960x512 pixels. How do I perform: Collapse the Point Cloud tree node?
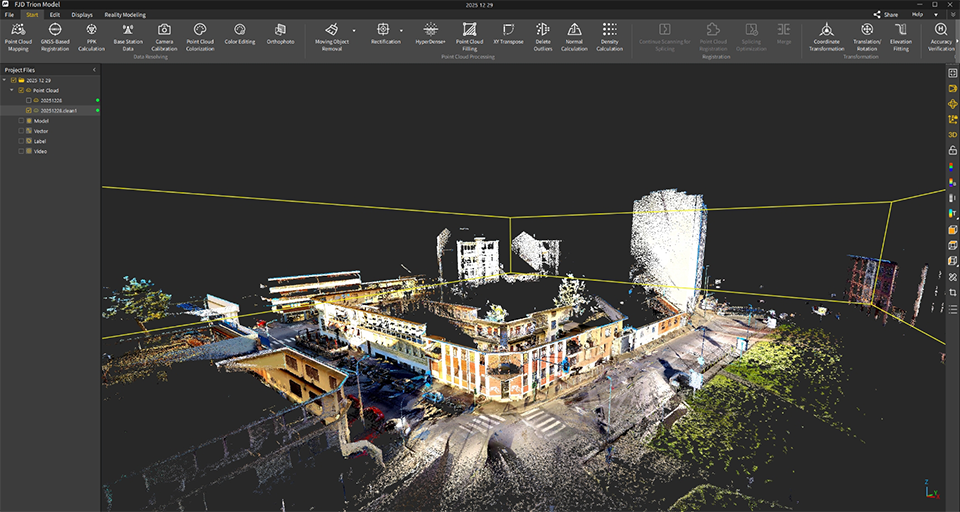coord(13,90)
